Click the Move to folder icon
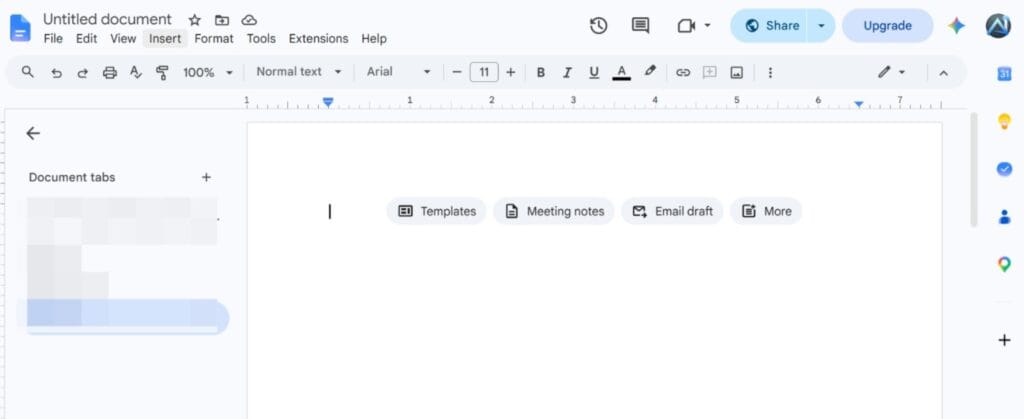Screen dimensions: 1024x419 pyautogui.click(x=222, y=20)
